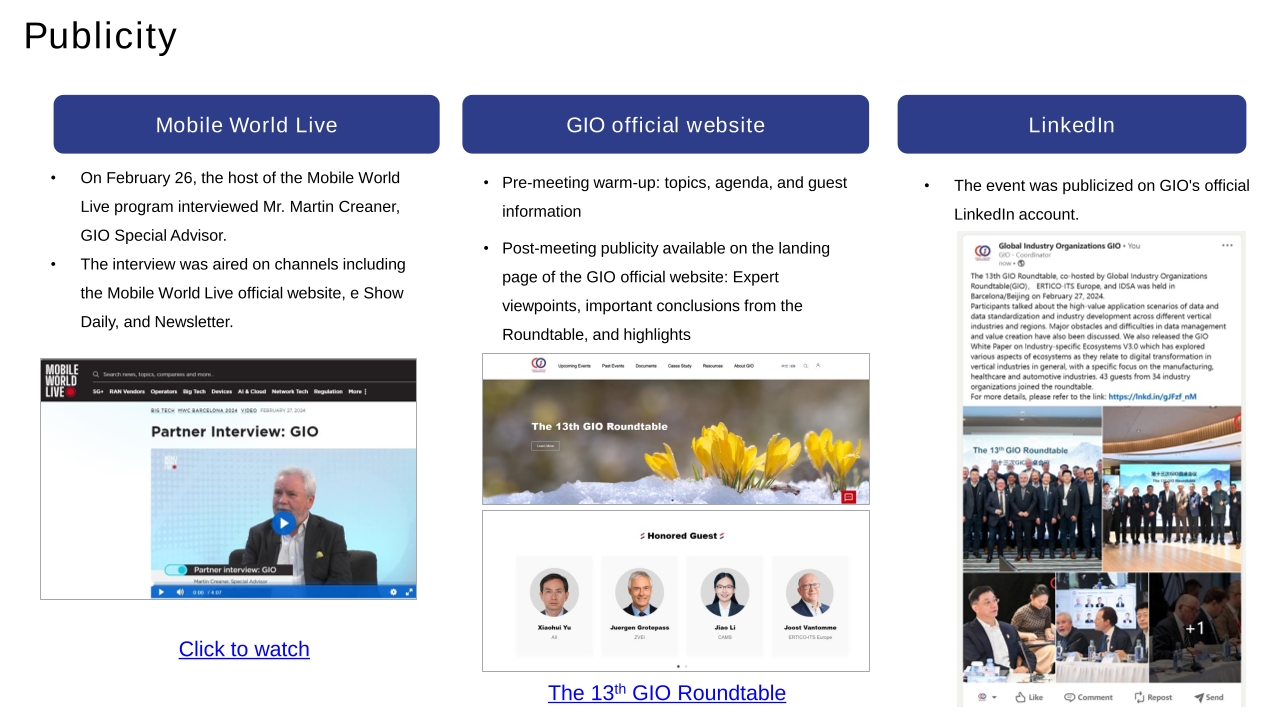
Task: Open the Network Tech menu item
Action: click(291, 392)
